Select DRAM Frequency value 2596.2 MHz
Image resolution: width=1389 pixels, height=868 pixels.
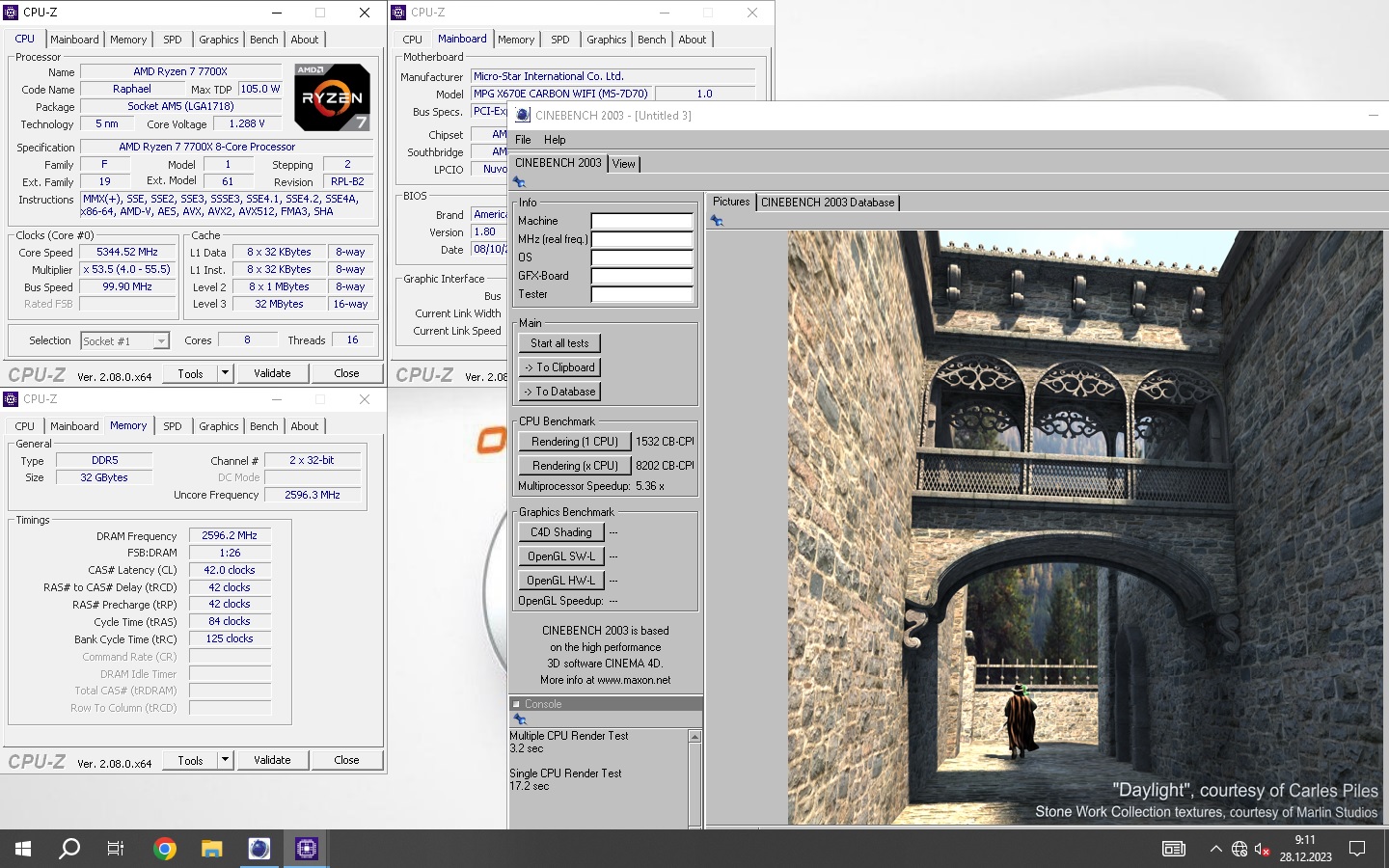pos(231,535)
